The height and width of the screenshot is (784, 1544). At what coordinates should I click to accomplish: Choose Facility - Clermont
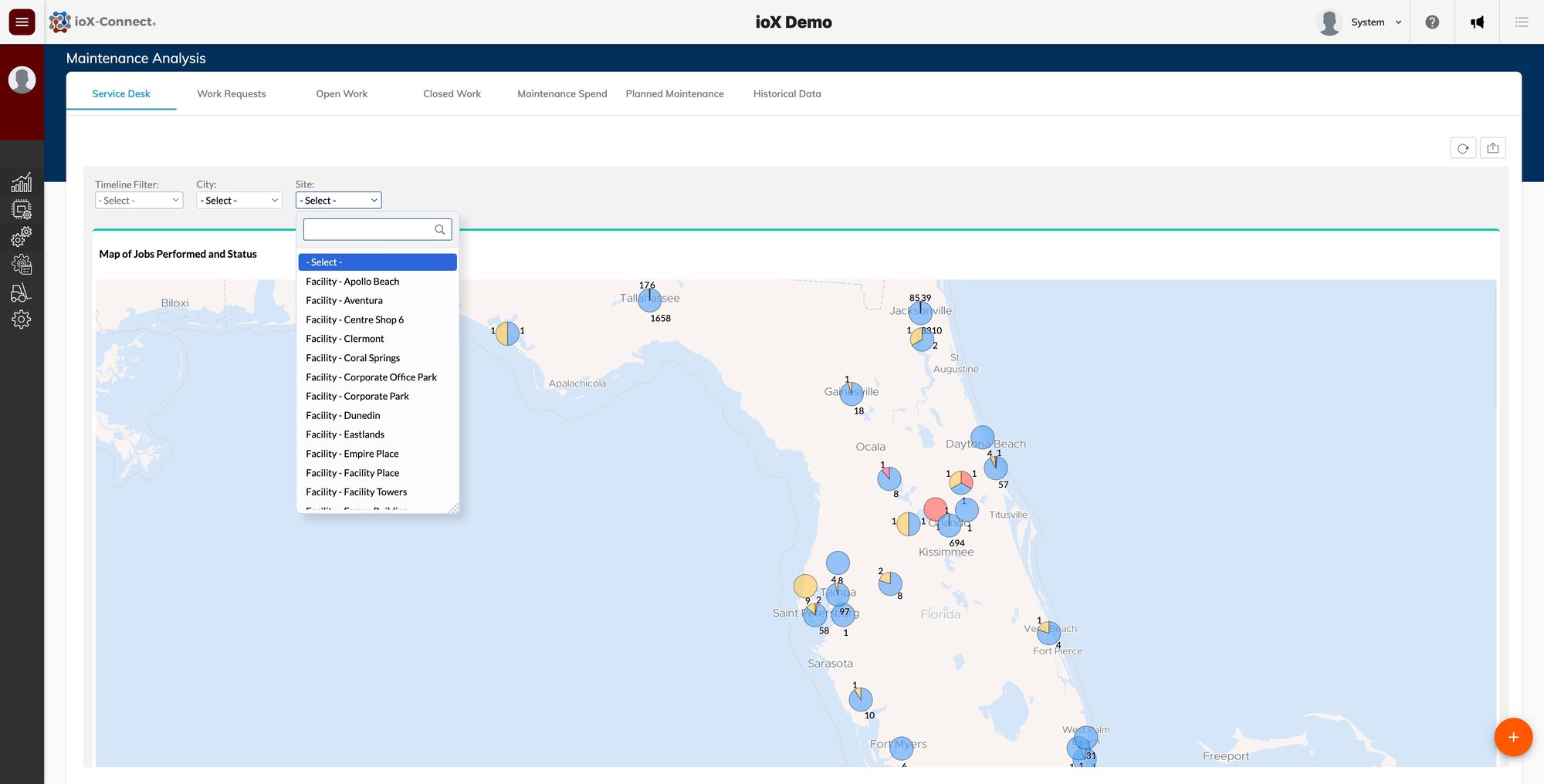point(378,339)
